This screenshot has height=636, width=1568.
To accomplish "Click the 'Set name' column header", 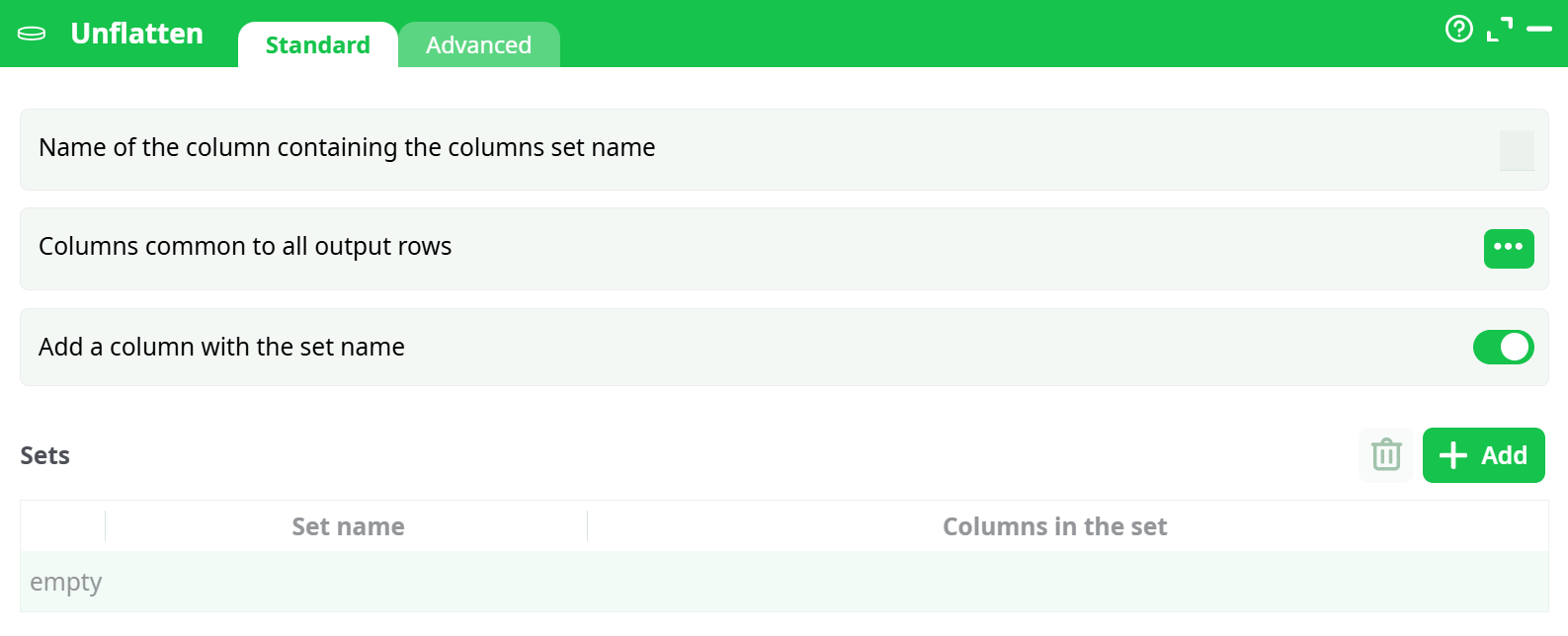I will 348,526.
